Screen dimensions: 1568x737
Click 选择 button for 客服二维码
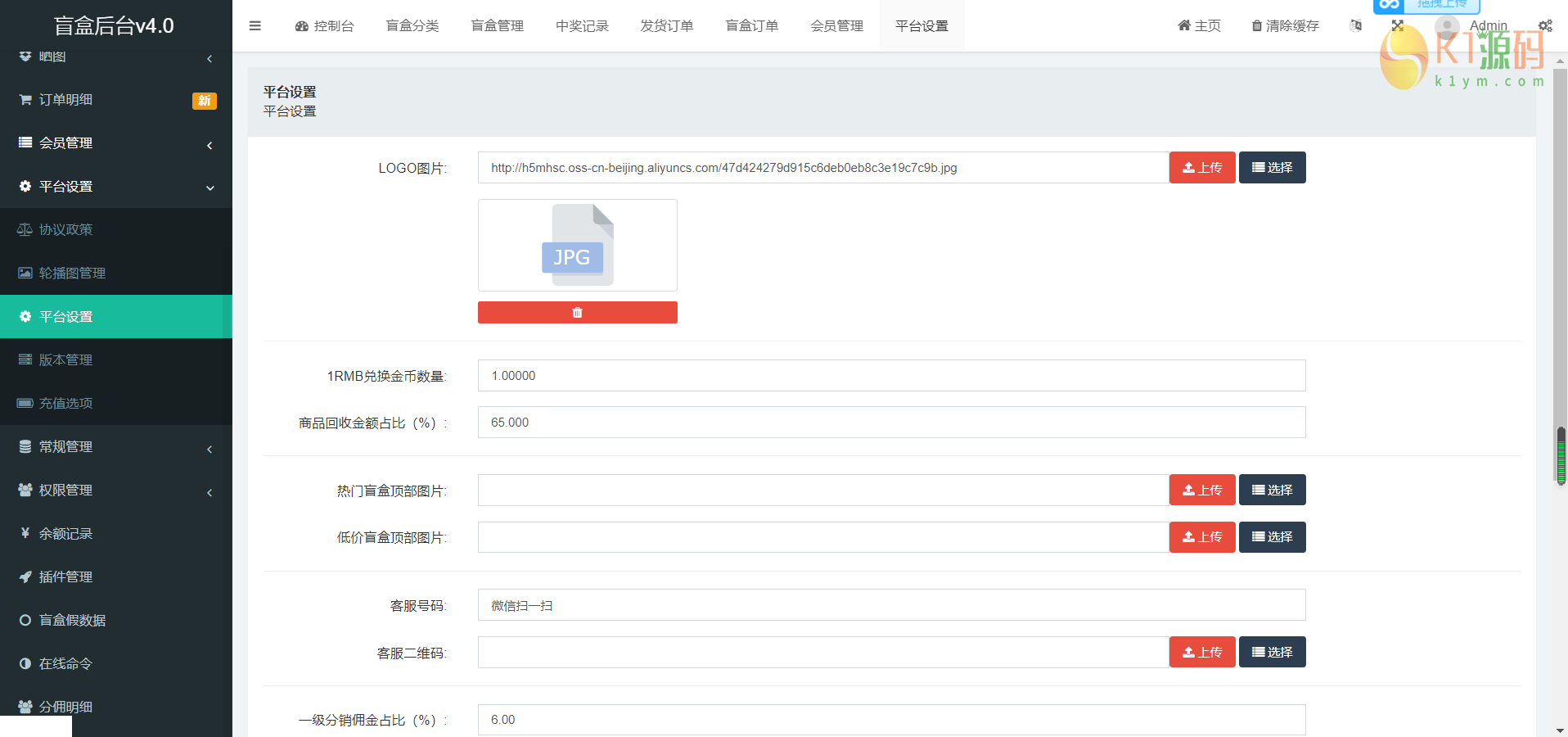[x=1272, y=653]
